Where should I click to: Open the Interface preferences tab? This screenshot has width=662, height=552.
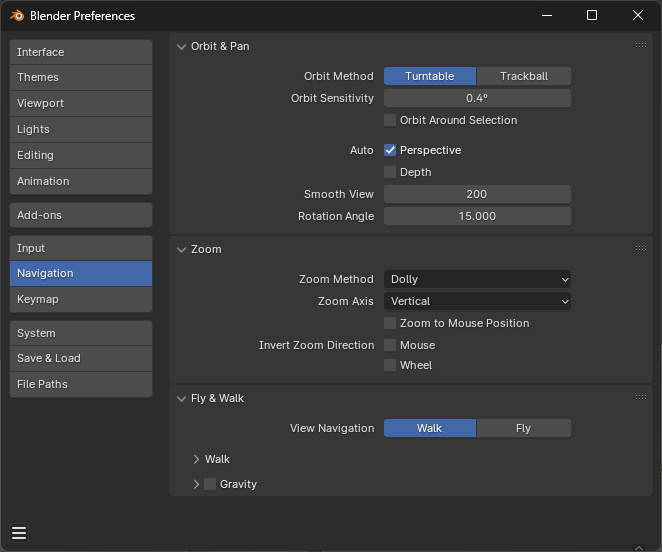pyautogui.click(x=81, y=52)
